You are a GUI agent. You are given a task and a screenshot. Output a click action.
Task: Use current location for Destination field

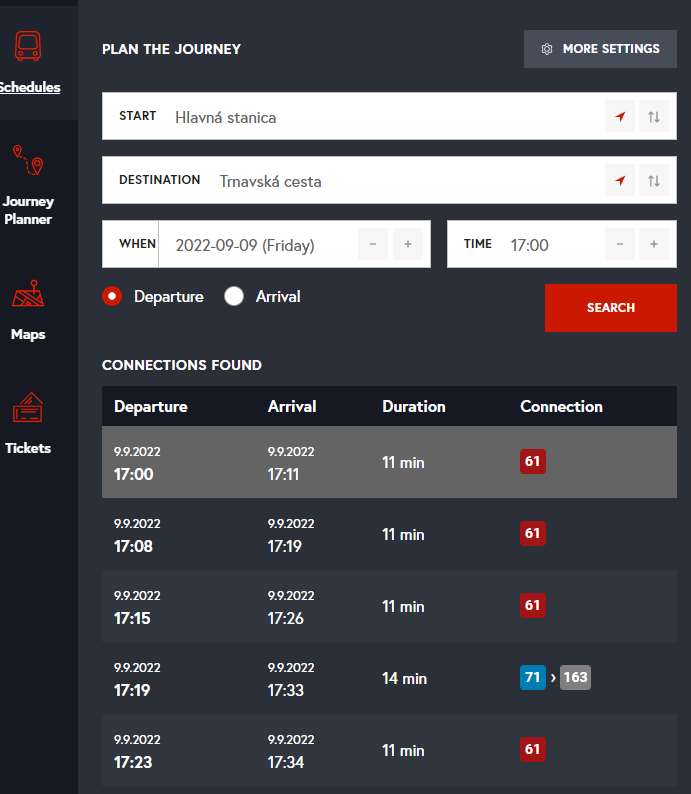(x=620, y=181)
